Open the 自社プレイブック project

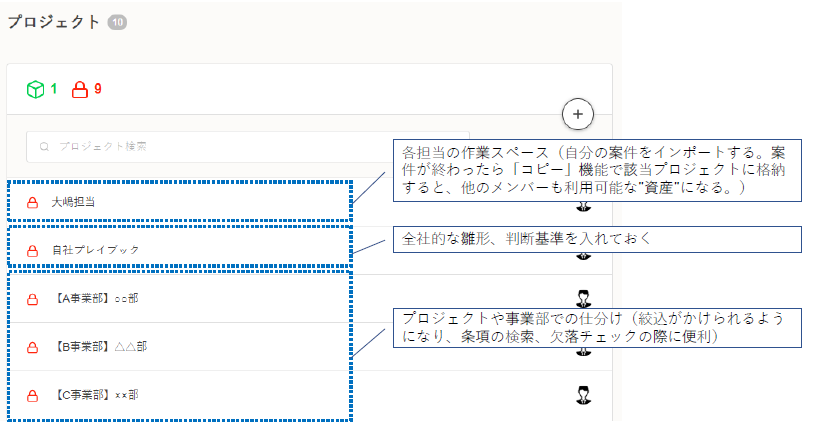pyautogui.click(x=95, y=249)
